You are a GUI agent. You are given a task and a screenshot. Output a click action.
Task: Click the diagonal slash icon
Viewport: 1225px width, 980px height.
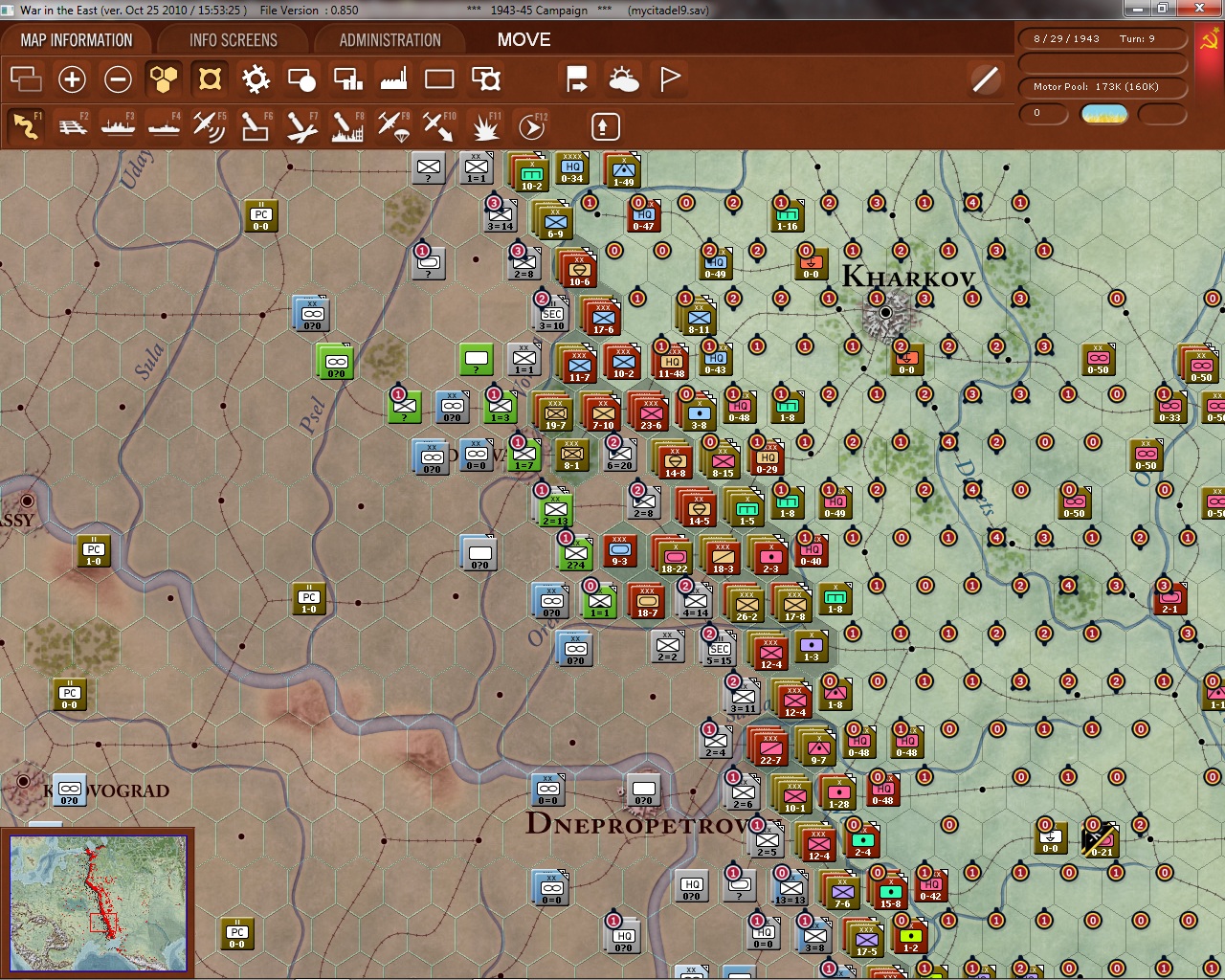[x=985, y=79]
